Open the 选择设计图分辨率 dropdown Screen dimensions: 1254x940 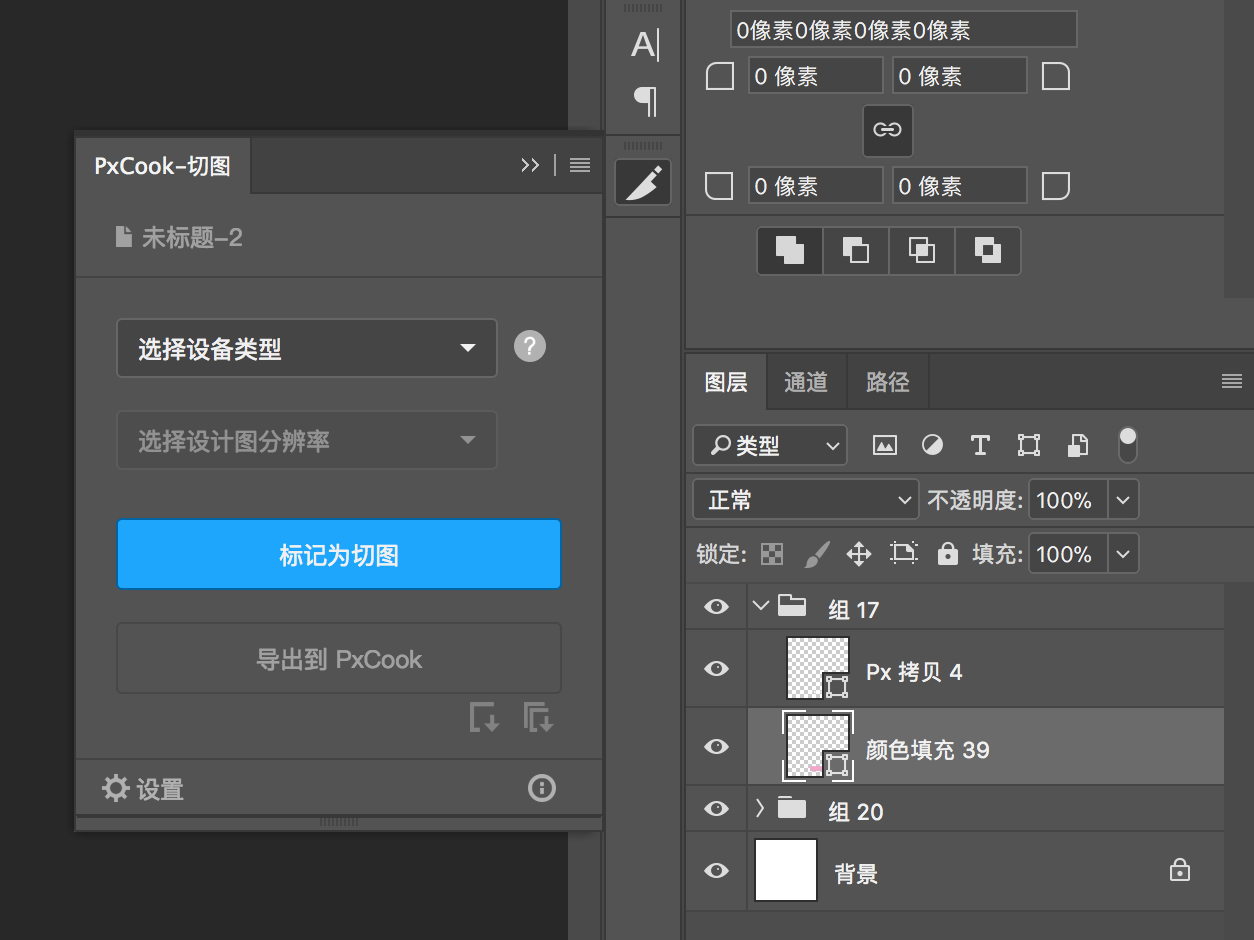tap(307, 440)
